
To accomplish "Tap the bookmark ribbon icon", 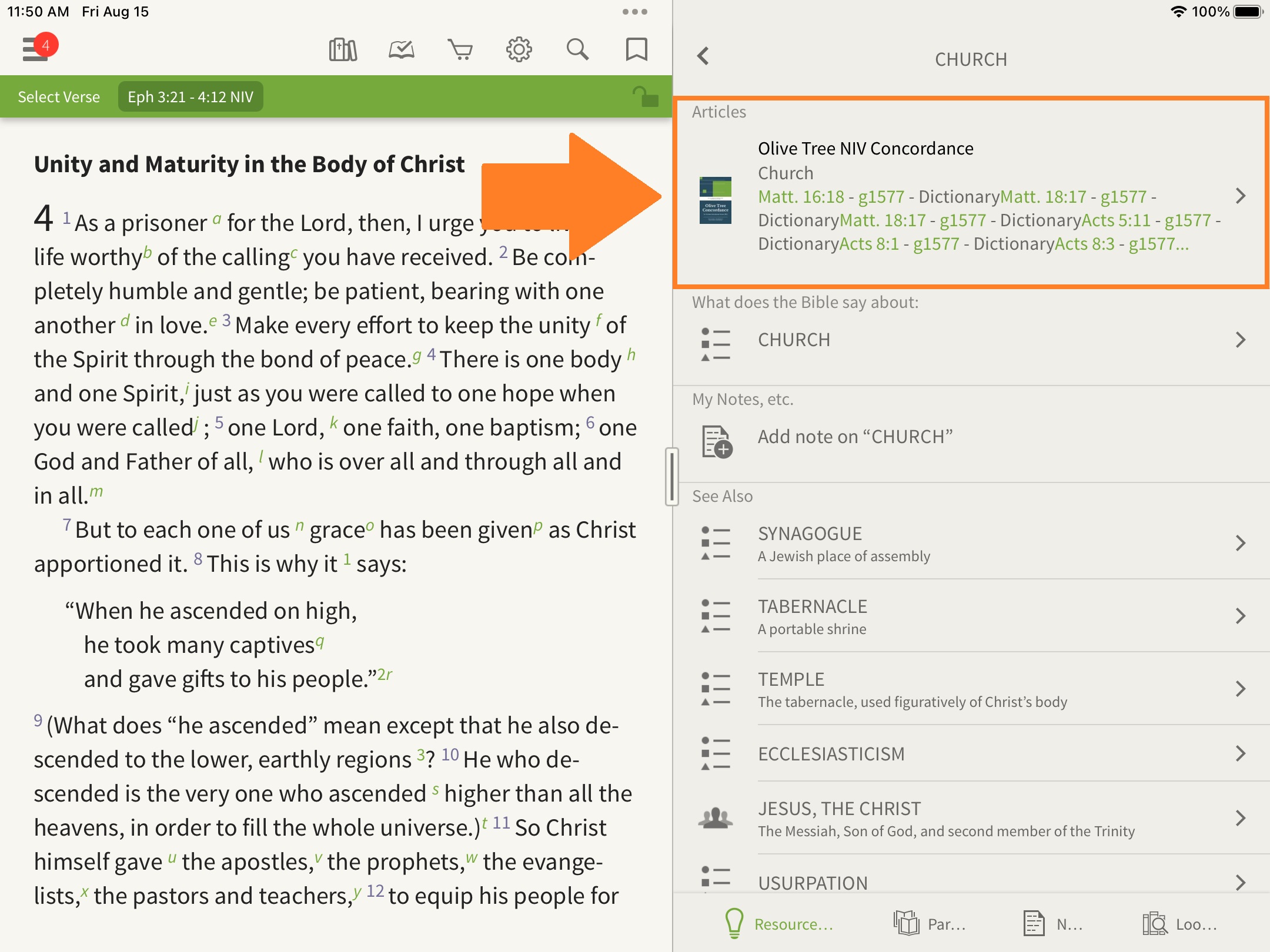I will 636,50.
